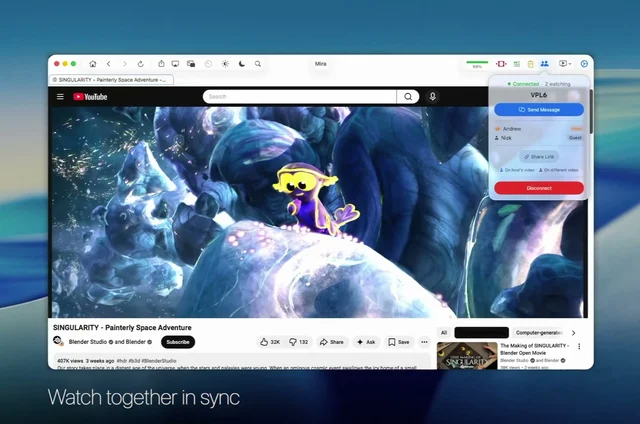Click the video player to pause playback
640x424 pixels.
(318, 212)
